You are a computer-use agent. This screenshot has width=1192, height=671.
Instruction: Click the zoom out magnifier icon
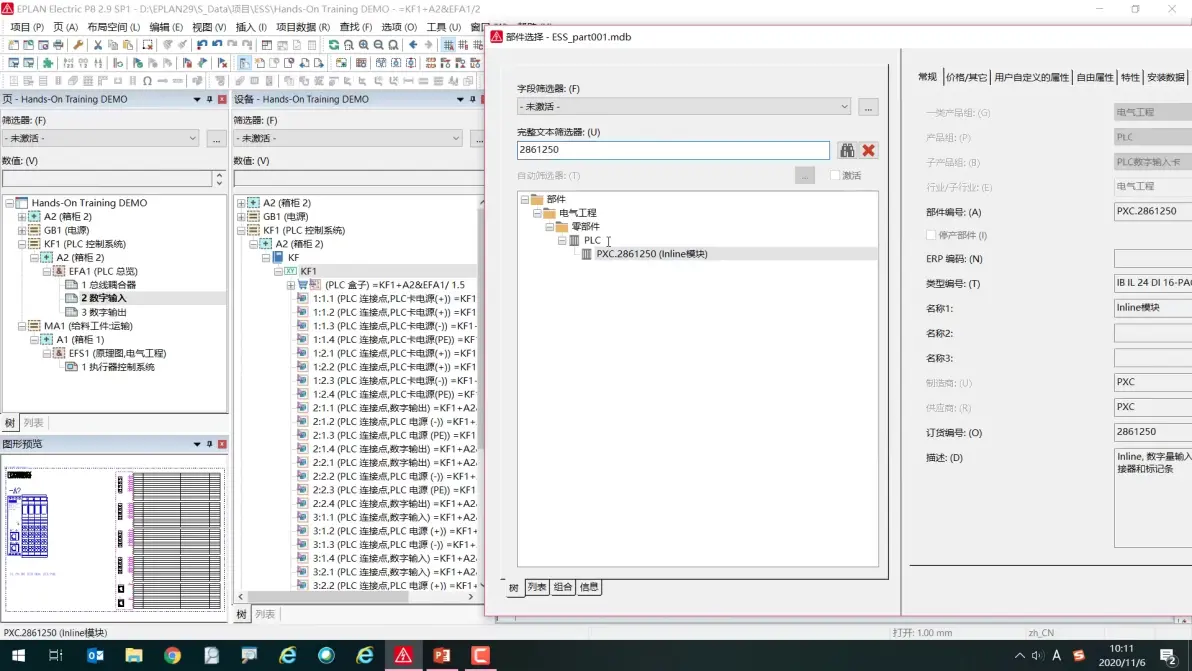pyautogui.click(x=379, y=45)
